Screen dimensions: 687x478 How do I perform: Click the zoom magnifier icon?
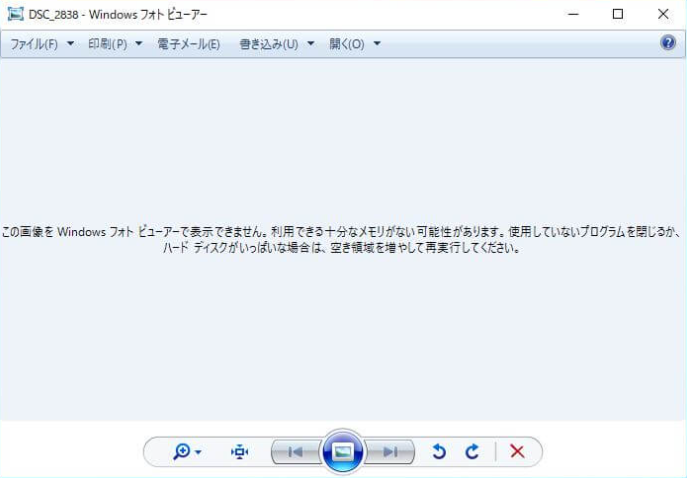(181, 451)
